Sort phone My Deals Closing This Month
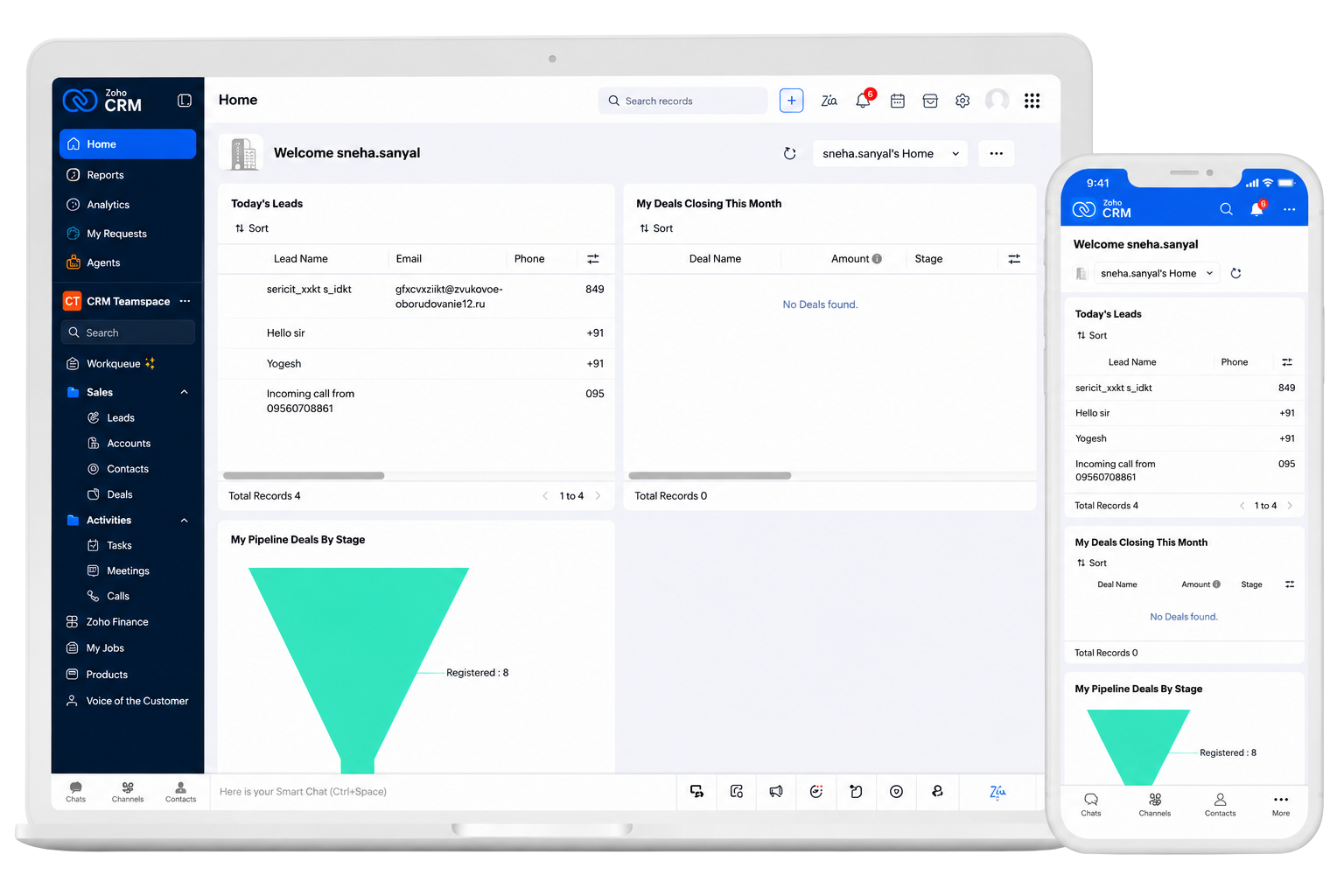Screen dimensions: 1344x896 pyautogui.click(x=1092, y=563)
